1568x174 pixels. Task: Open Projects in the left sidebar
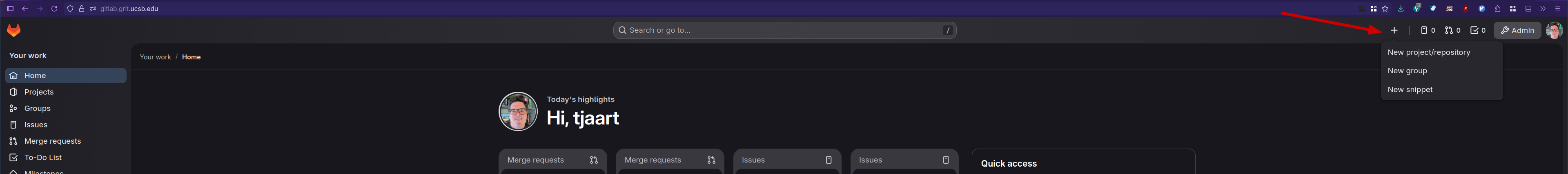39,92
